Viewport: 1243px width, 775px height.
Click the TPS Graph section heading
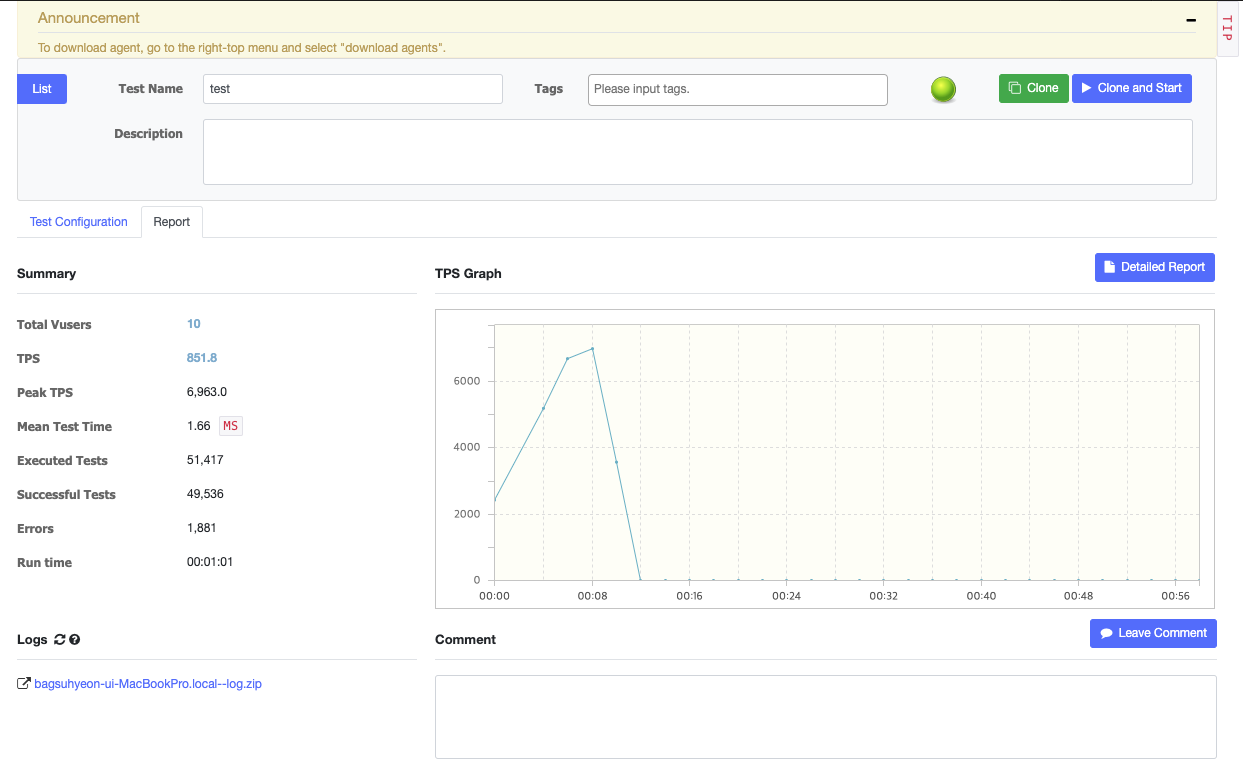[468, 273]
